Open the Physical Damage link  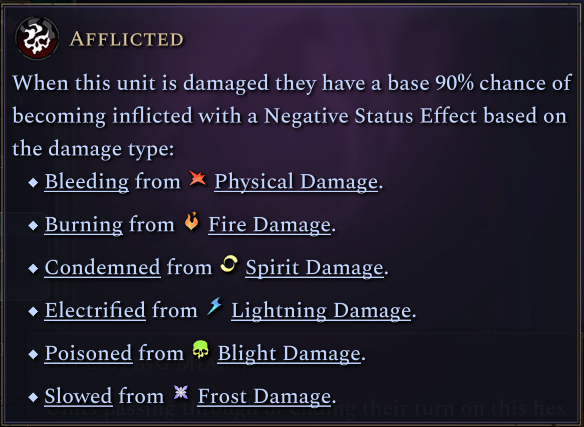pyautogui.click(x=296, y=182)
